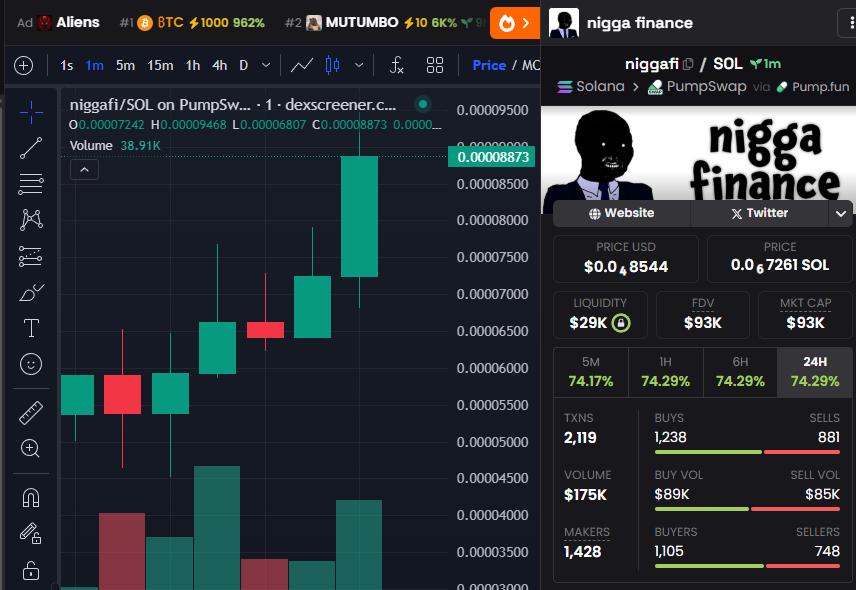Click the FDV $93K box
Screen dimensions: 856x590
tap(703, 315)
